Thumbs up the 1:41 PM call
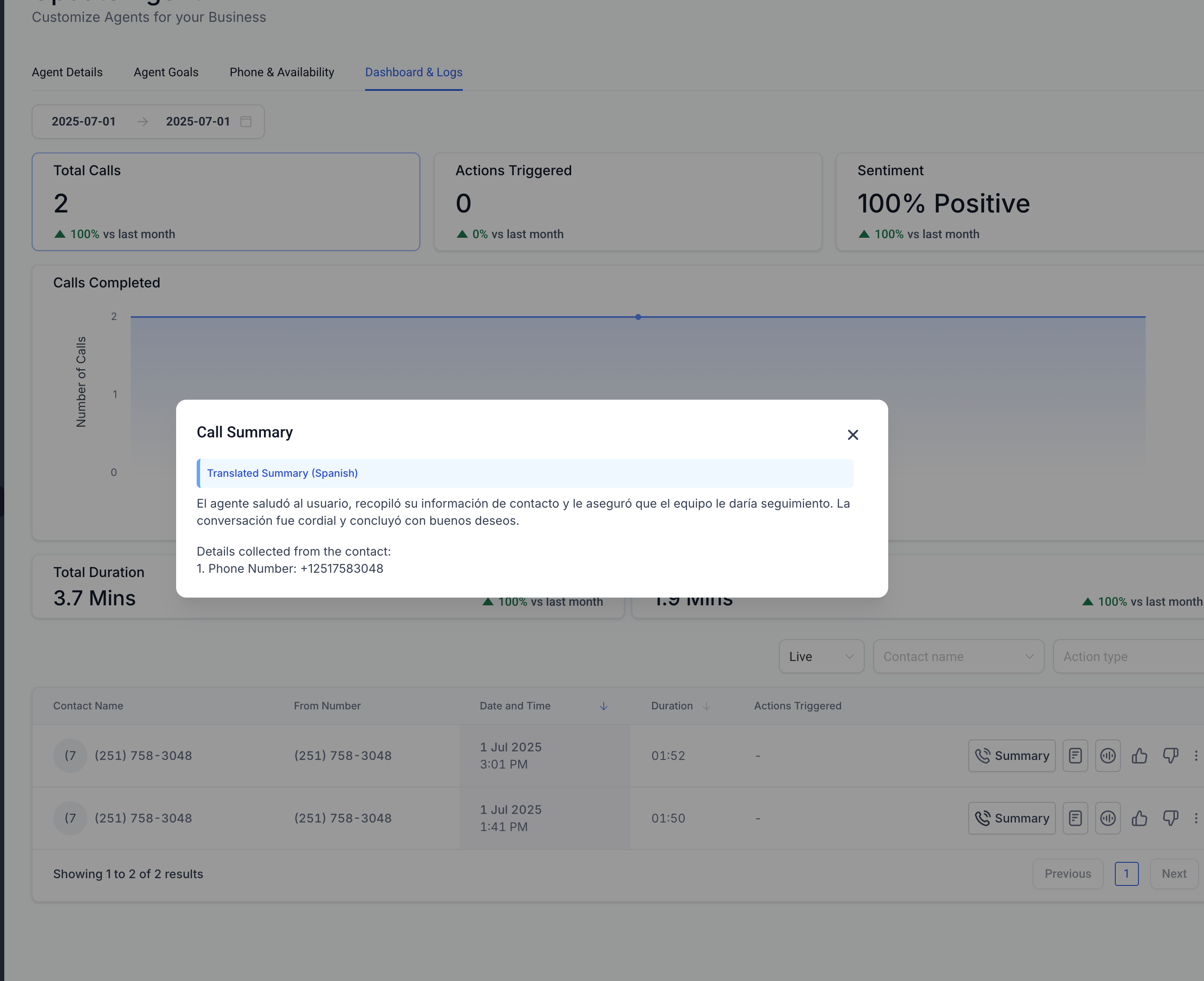 pos(1139,818)
